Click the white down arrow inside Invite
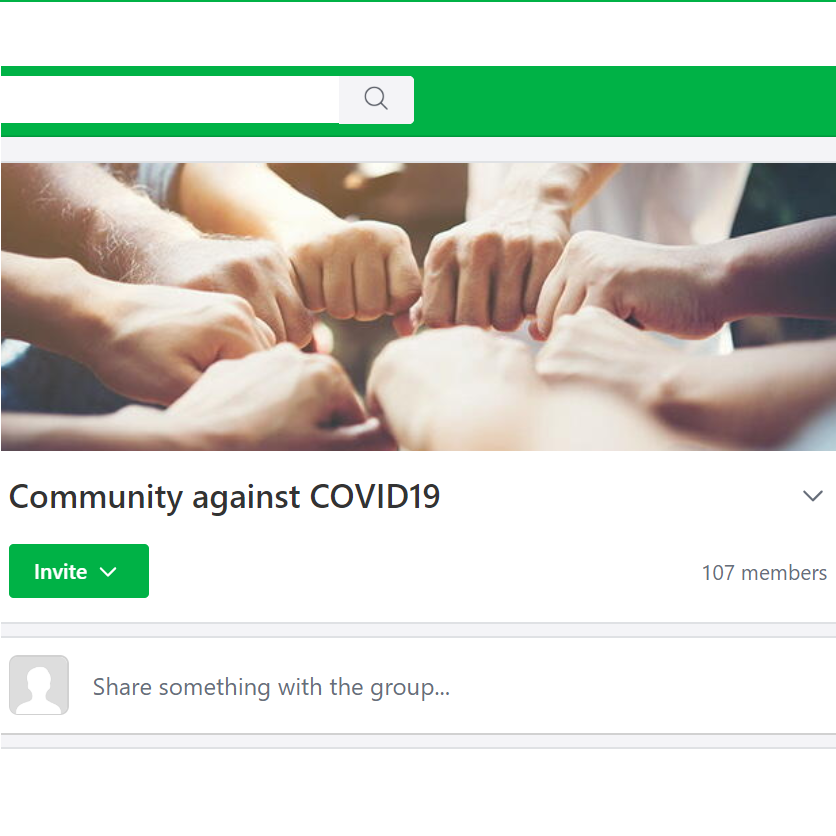The height and width of the screenshot is (836, 836). pos(108,572)
